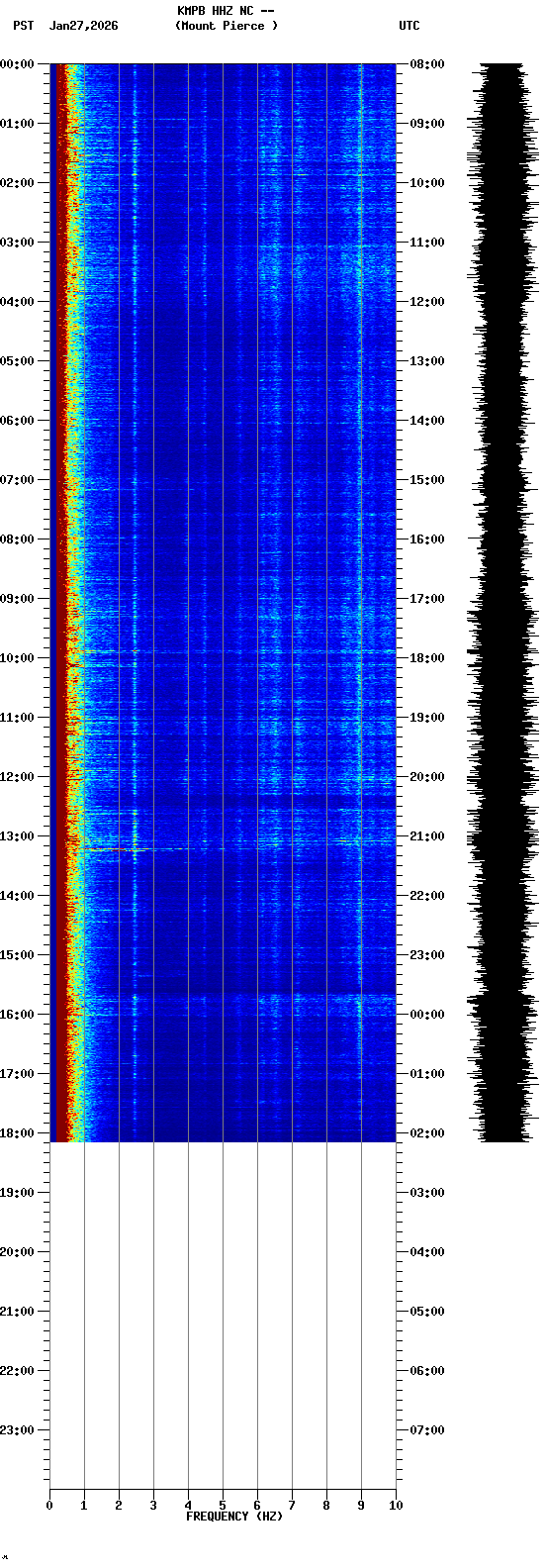Click PST time label '21:00'

17,1312
